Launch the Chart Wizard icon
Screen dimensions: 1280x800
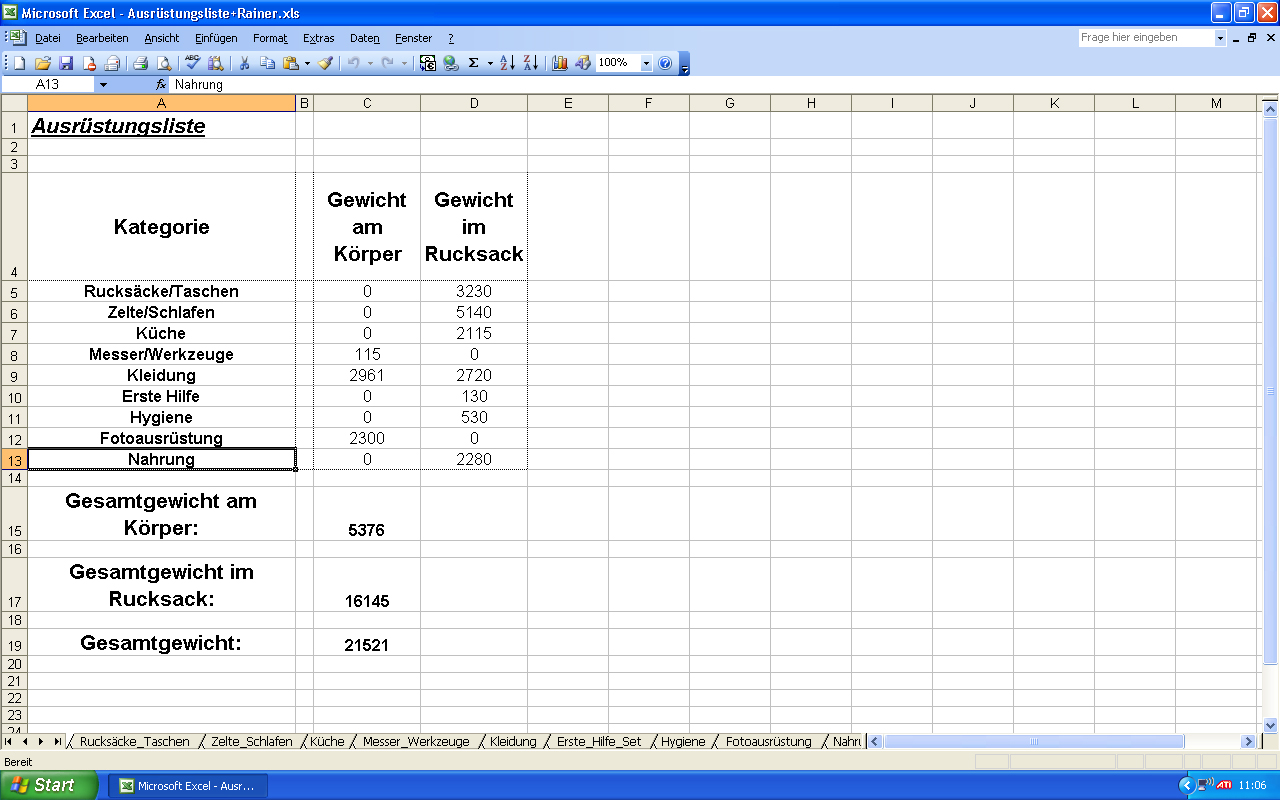pos(560,63)
